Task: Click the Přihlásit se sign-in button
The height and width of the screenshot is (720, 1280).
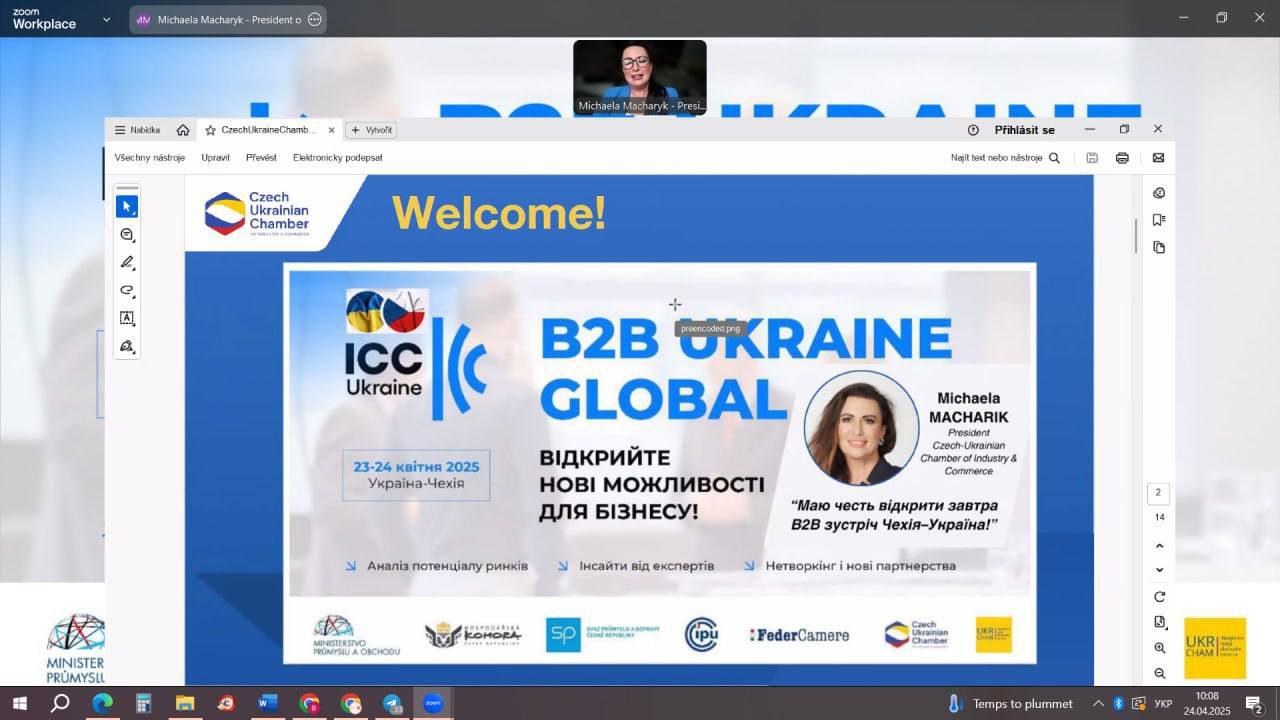Action: [x=1024, y=130]
